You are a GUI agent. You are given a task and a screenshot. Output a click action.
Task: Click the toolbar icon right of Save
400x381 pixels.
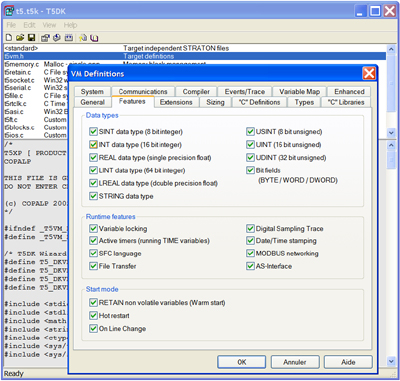pos(46,38)
